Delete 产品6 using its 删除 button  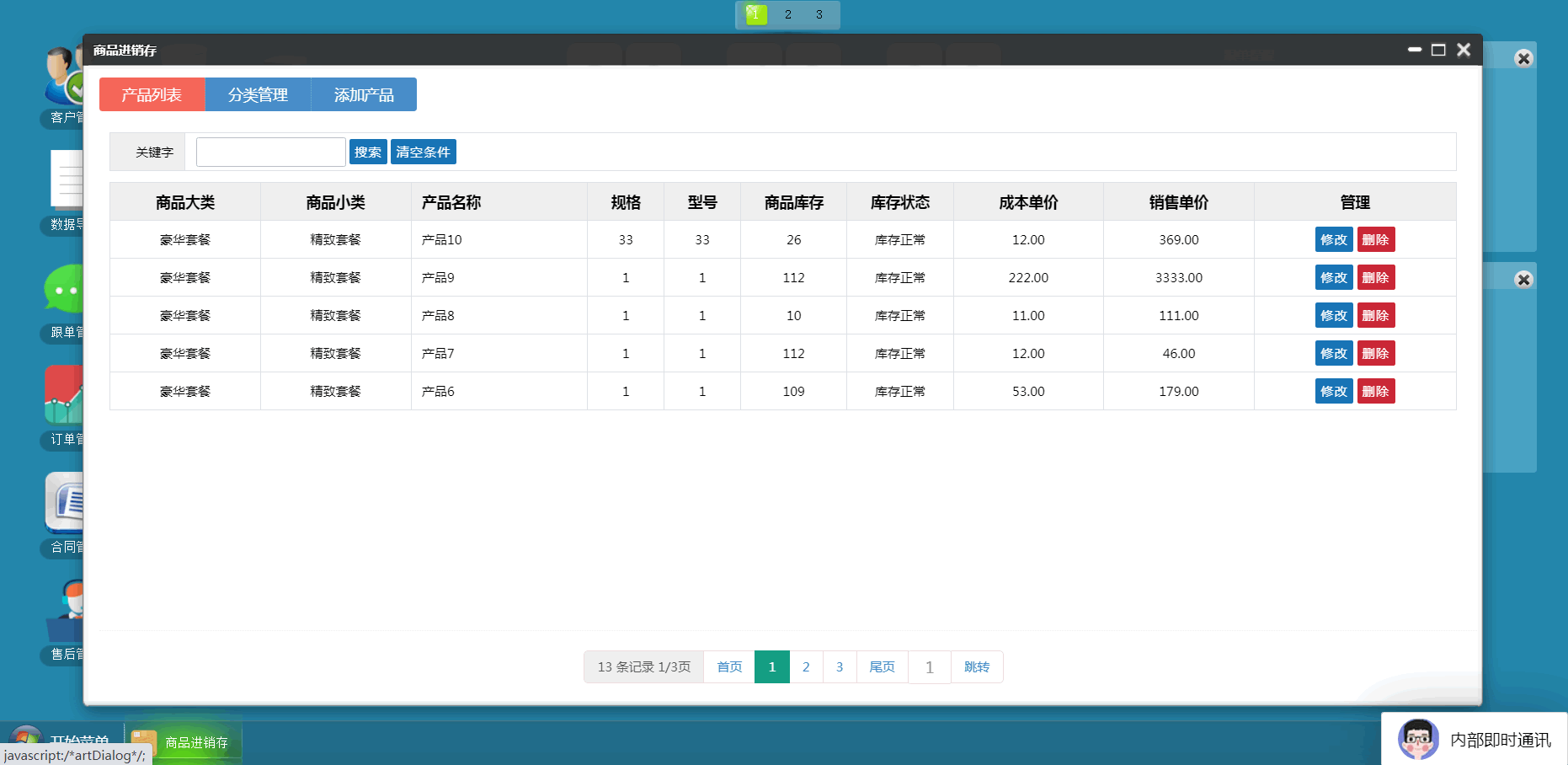click(1375, 391)
